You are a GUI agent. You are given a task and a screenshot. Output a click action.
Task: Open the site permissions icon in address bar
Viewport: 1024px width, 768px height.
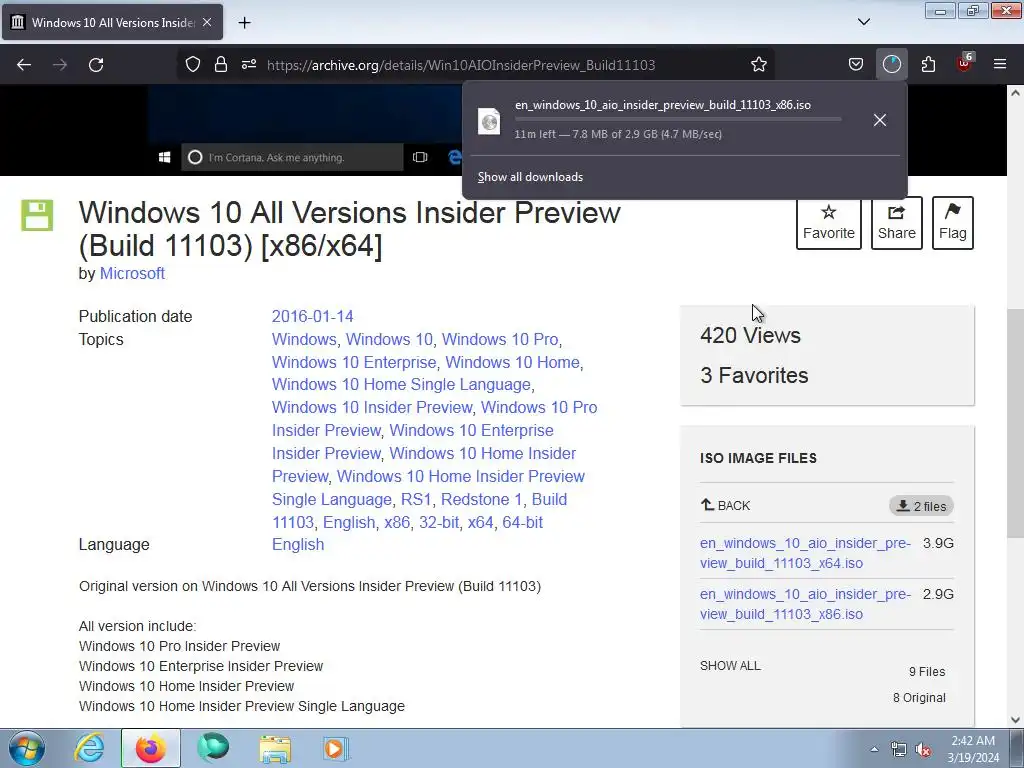pyautogui.click(x=249, y=64)
